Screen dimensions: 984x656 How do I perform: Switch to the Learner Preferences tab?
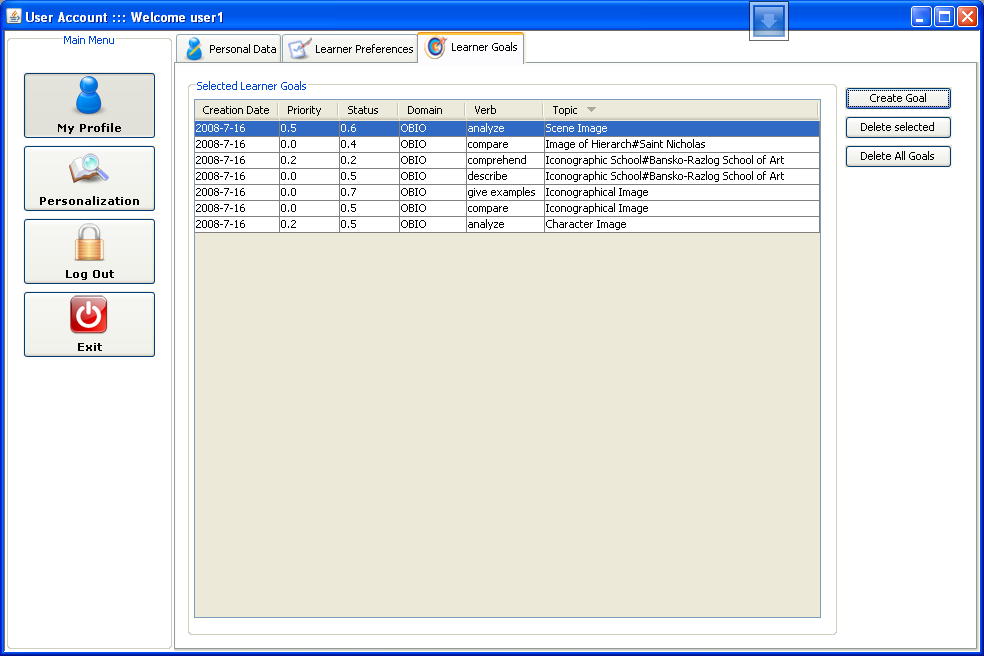(350, 49)
